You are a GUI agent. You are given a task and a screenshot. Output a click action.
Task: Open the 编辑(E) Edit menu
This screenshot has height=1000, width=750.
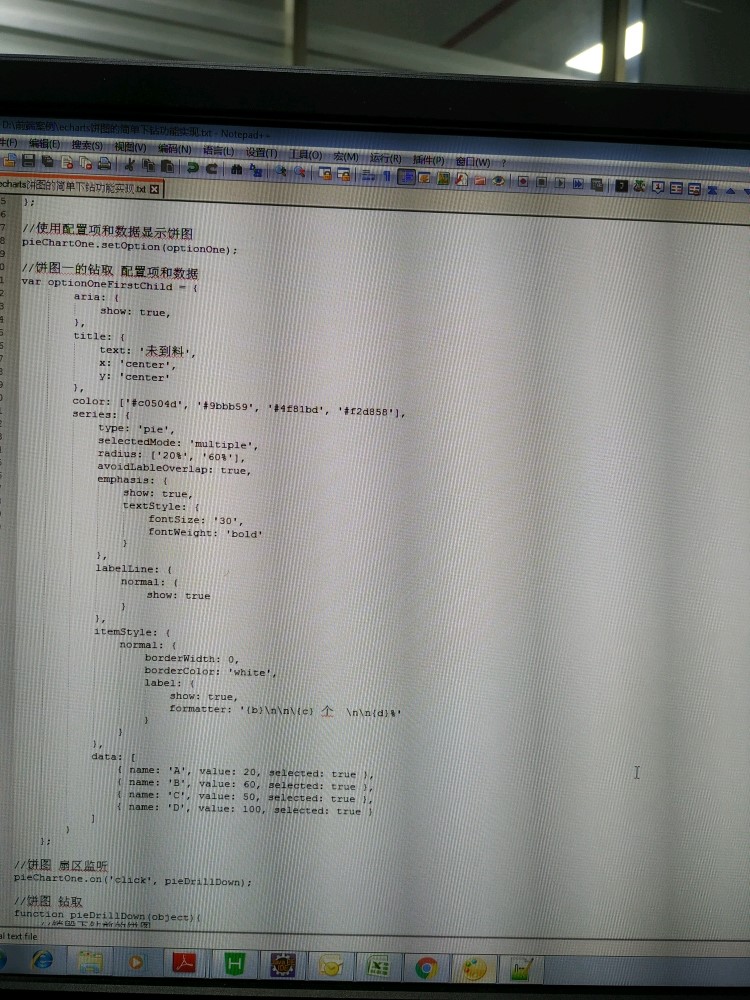(44, 144)
